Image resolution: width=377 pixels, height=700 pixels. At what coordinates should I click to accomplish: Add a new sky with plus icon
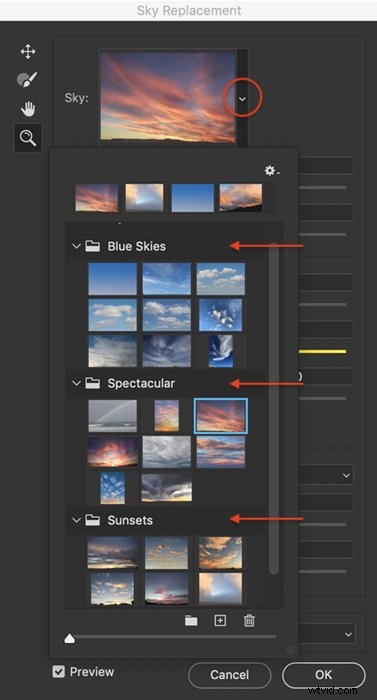[x=220, y=621]
